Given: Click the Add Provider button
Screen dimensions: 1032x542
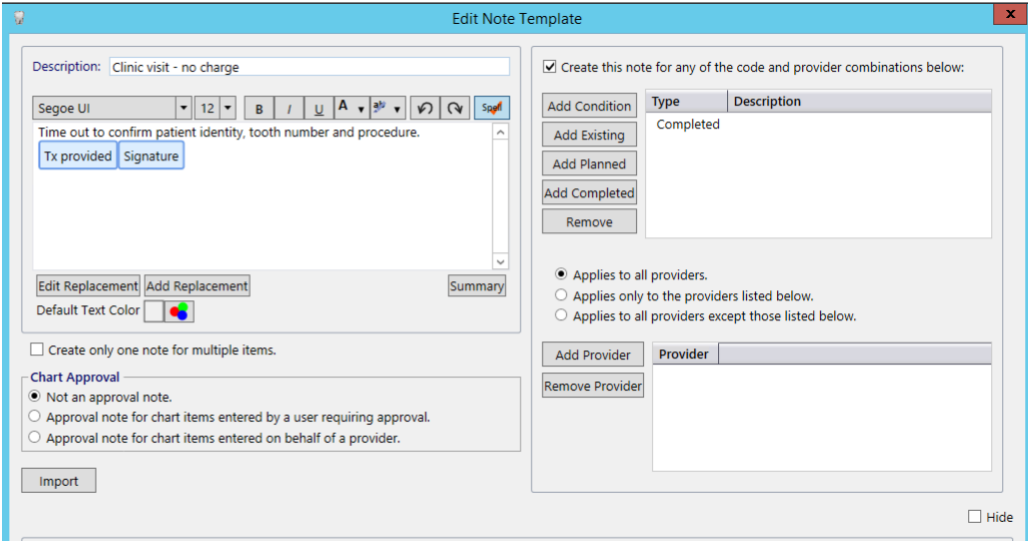Looking at the screenshot, I should click(x=592, y=355).
